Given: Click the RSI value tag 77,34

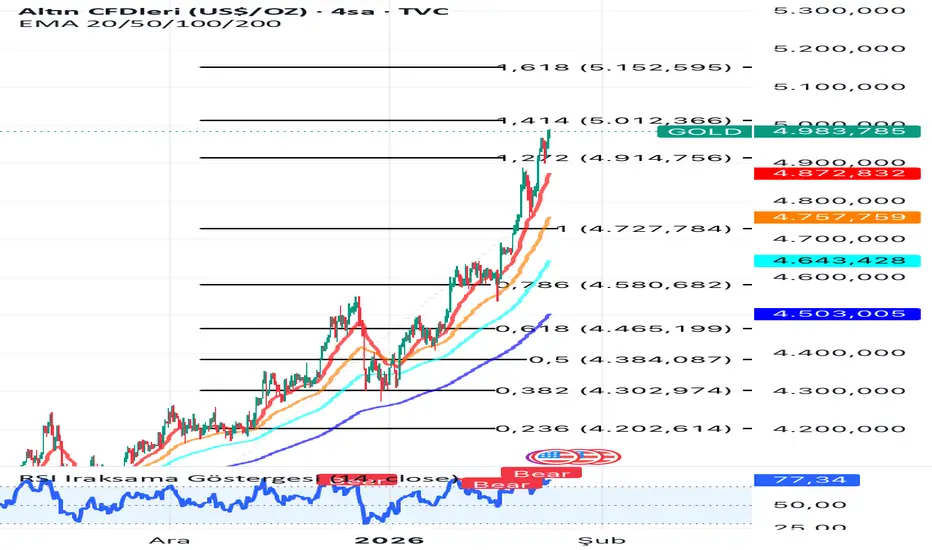Looking at the screenshot, I should pyautogui.click(x=807, y=480).
